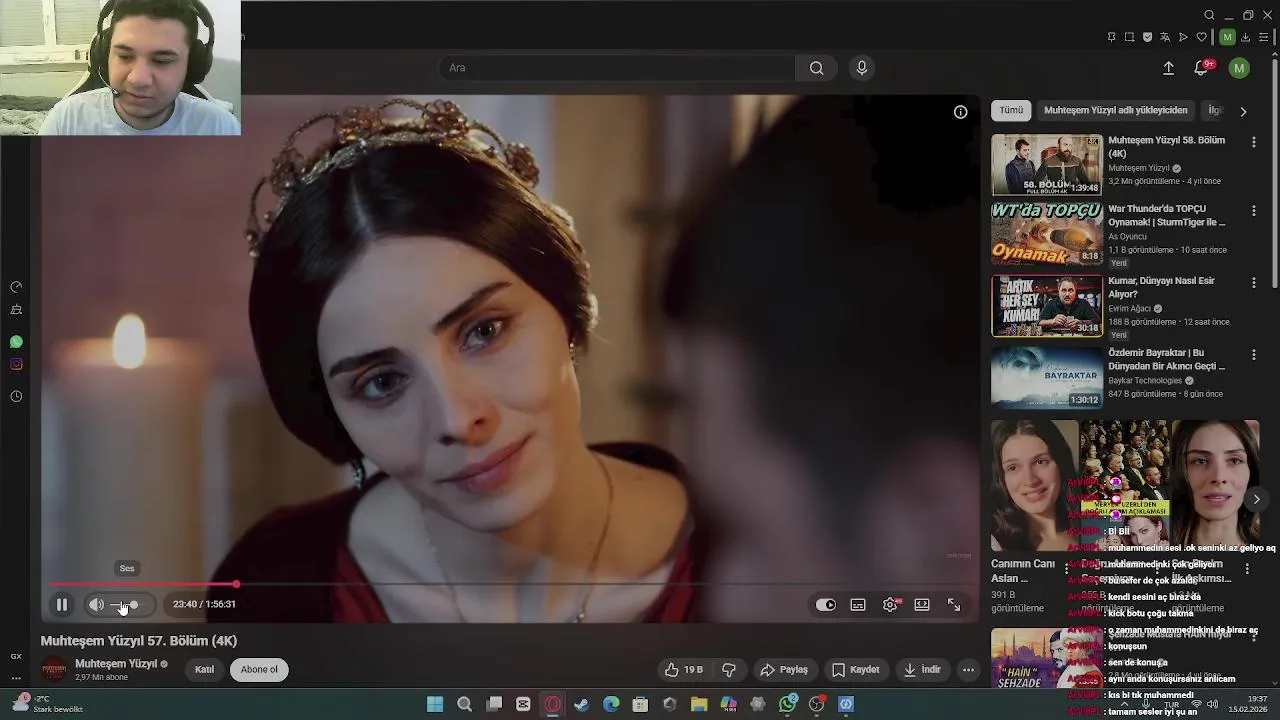Open YouTube account avatar menu

coord(1239,68)
